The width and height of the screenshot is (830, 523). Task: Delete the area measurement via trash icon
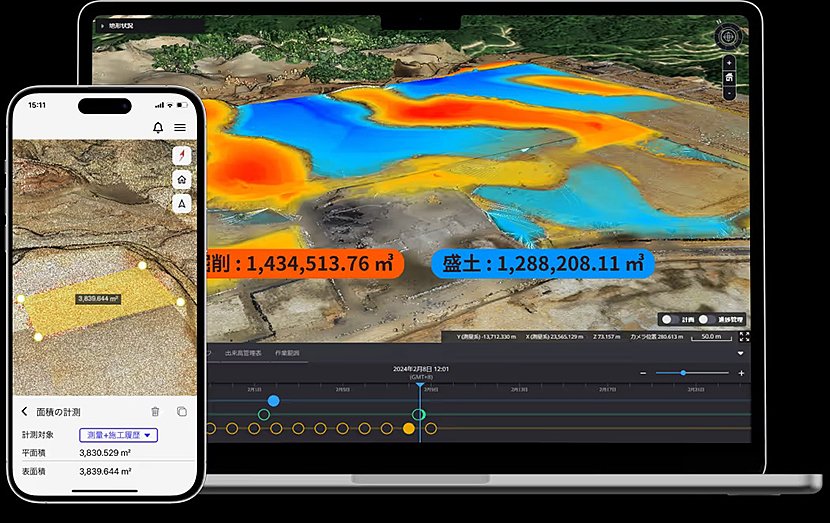point(155,411)
